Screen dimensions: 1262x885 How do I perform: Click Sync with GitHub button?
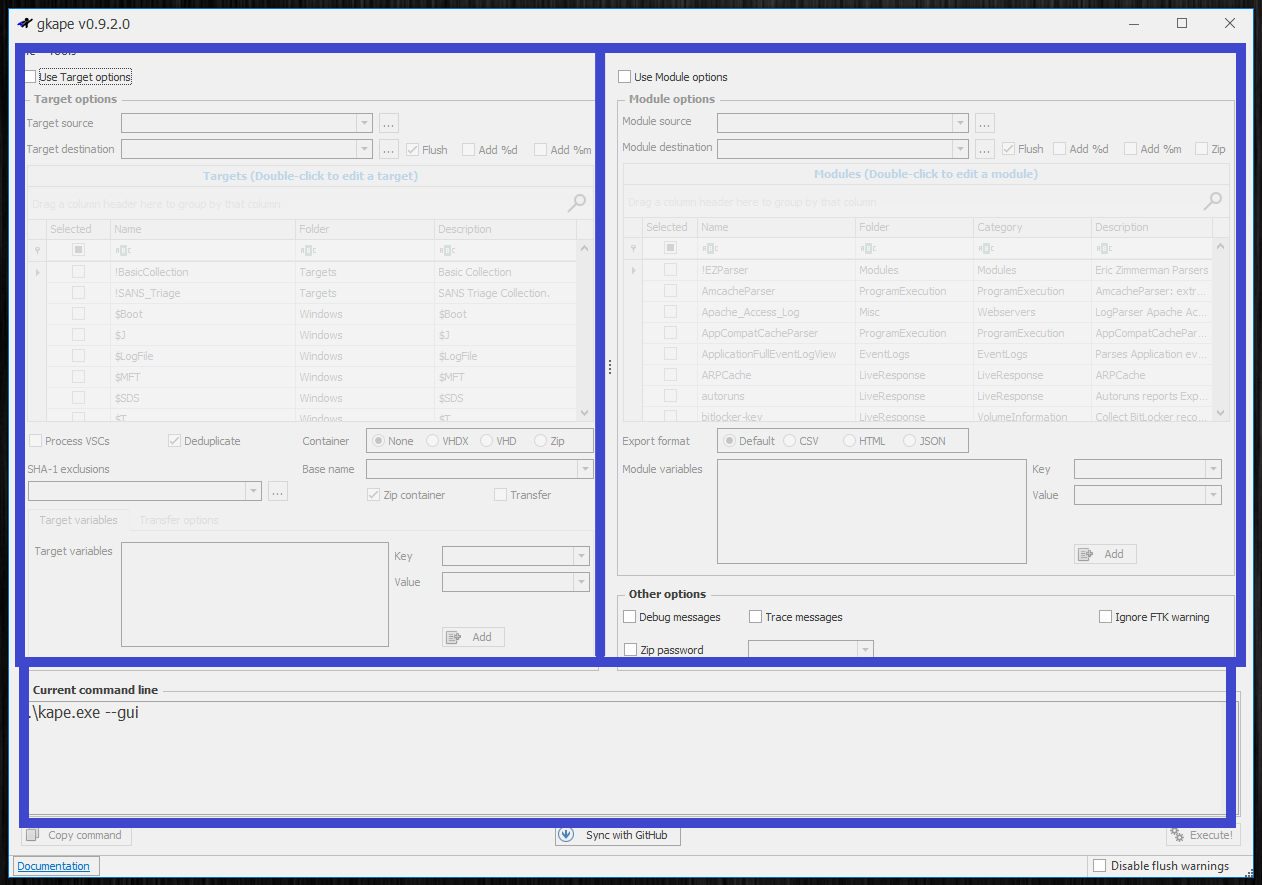(x=618, y=835)
